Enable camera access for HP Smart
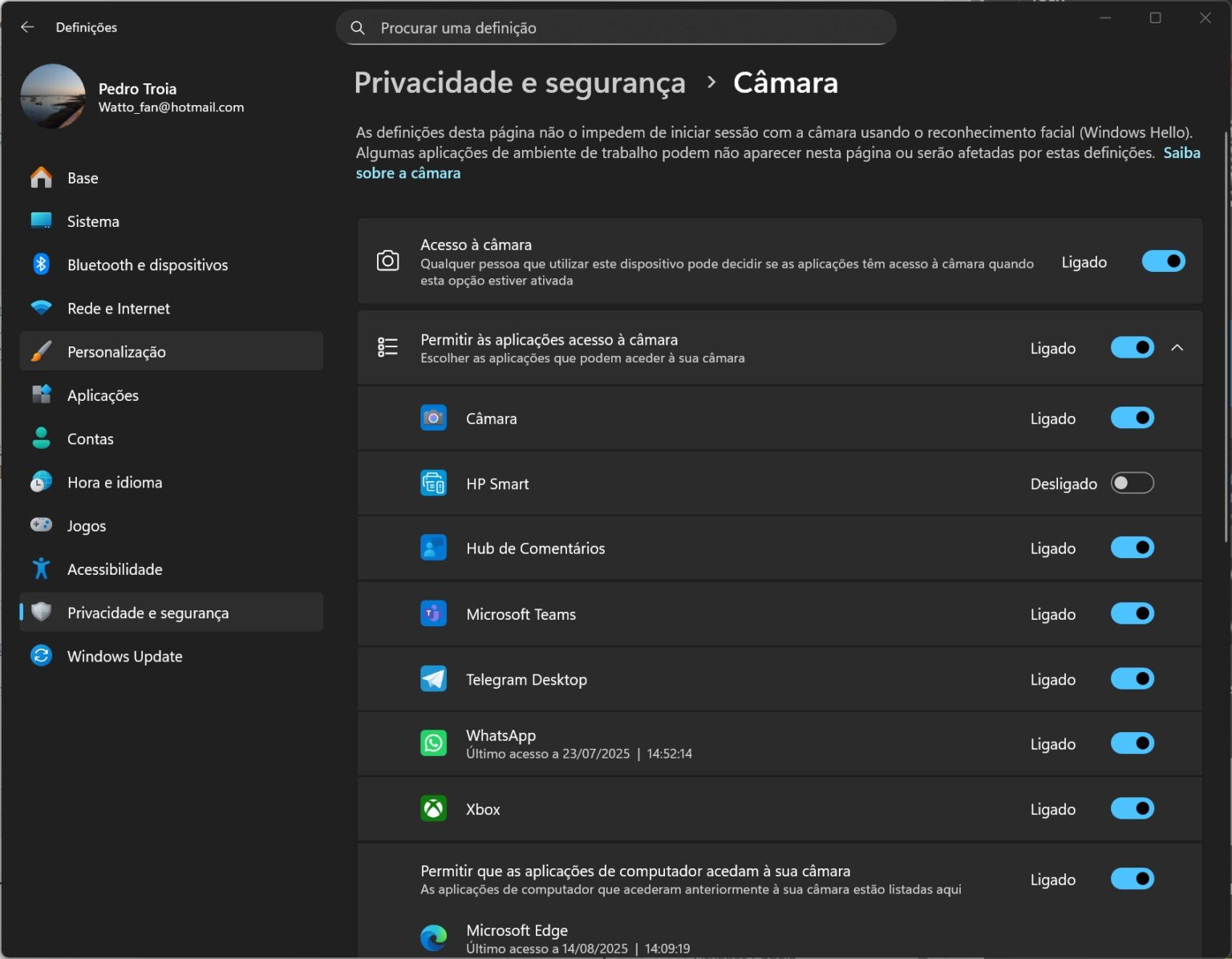 click(x=1133, y=483)
